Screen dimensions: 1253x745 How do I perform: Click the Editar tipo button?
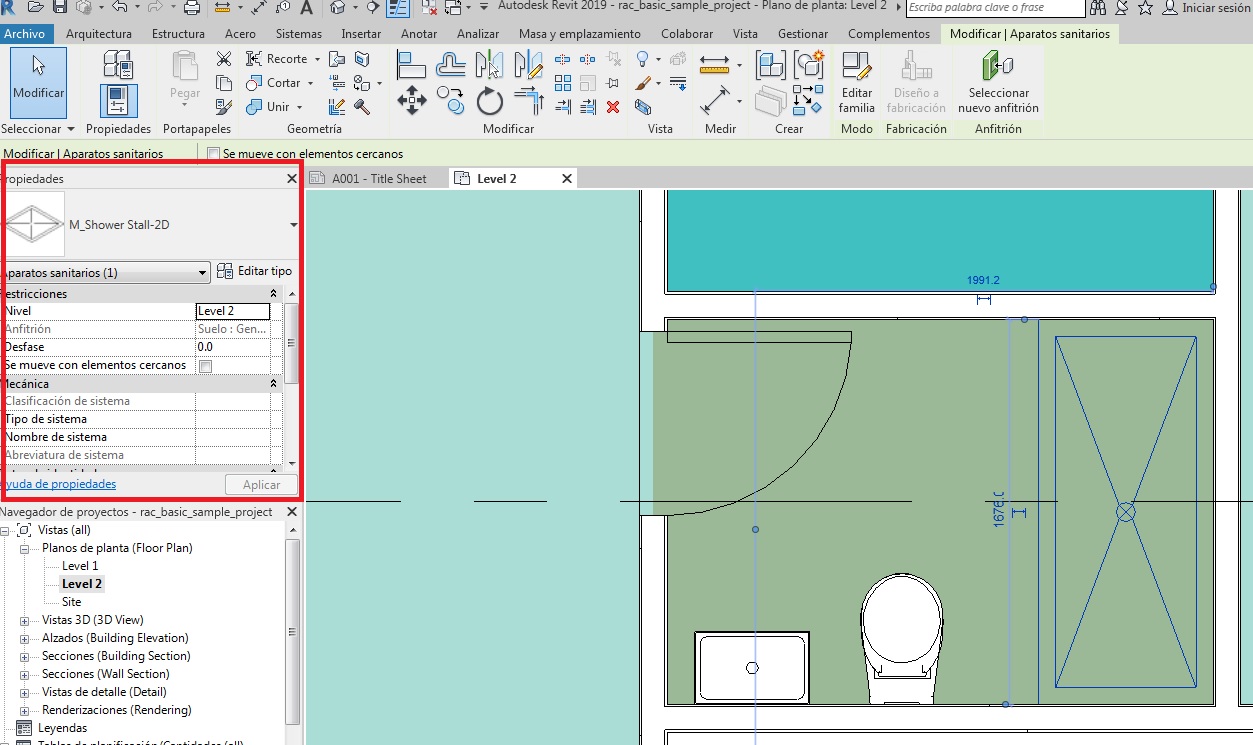pos(255,271)
